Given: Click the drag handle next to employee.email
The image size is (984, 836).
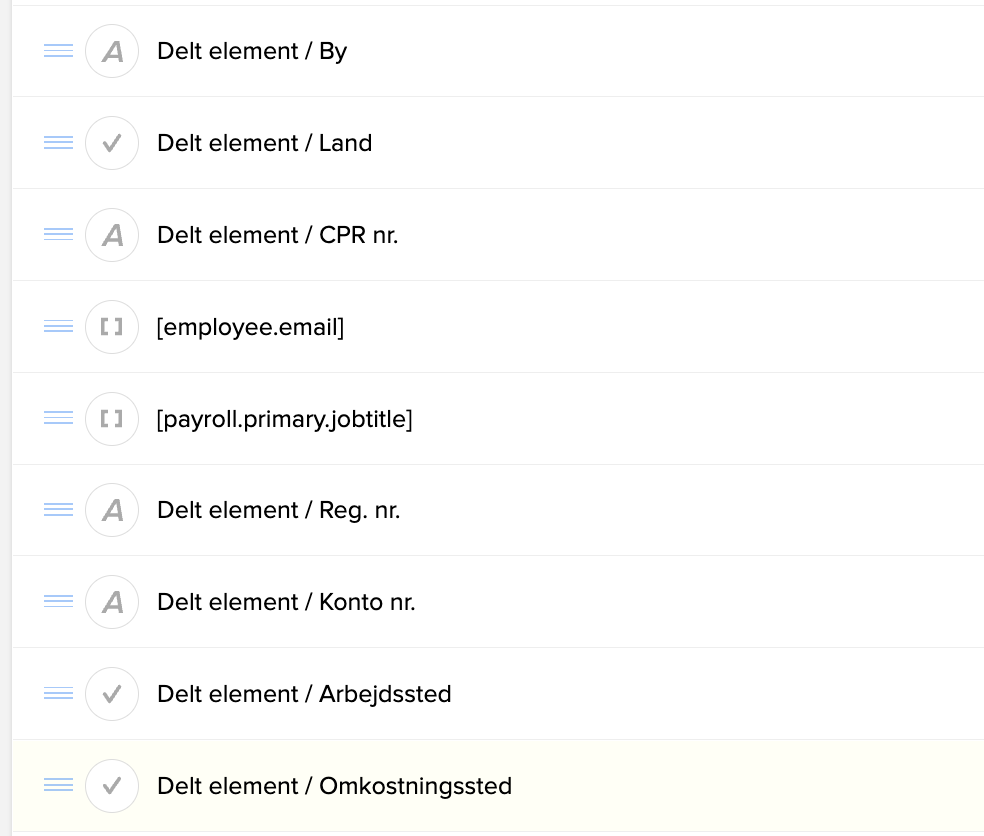Looking at the screenshot, I should (58, 327).
